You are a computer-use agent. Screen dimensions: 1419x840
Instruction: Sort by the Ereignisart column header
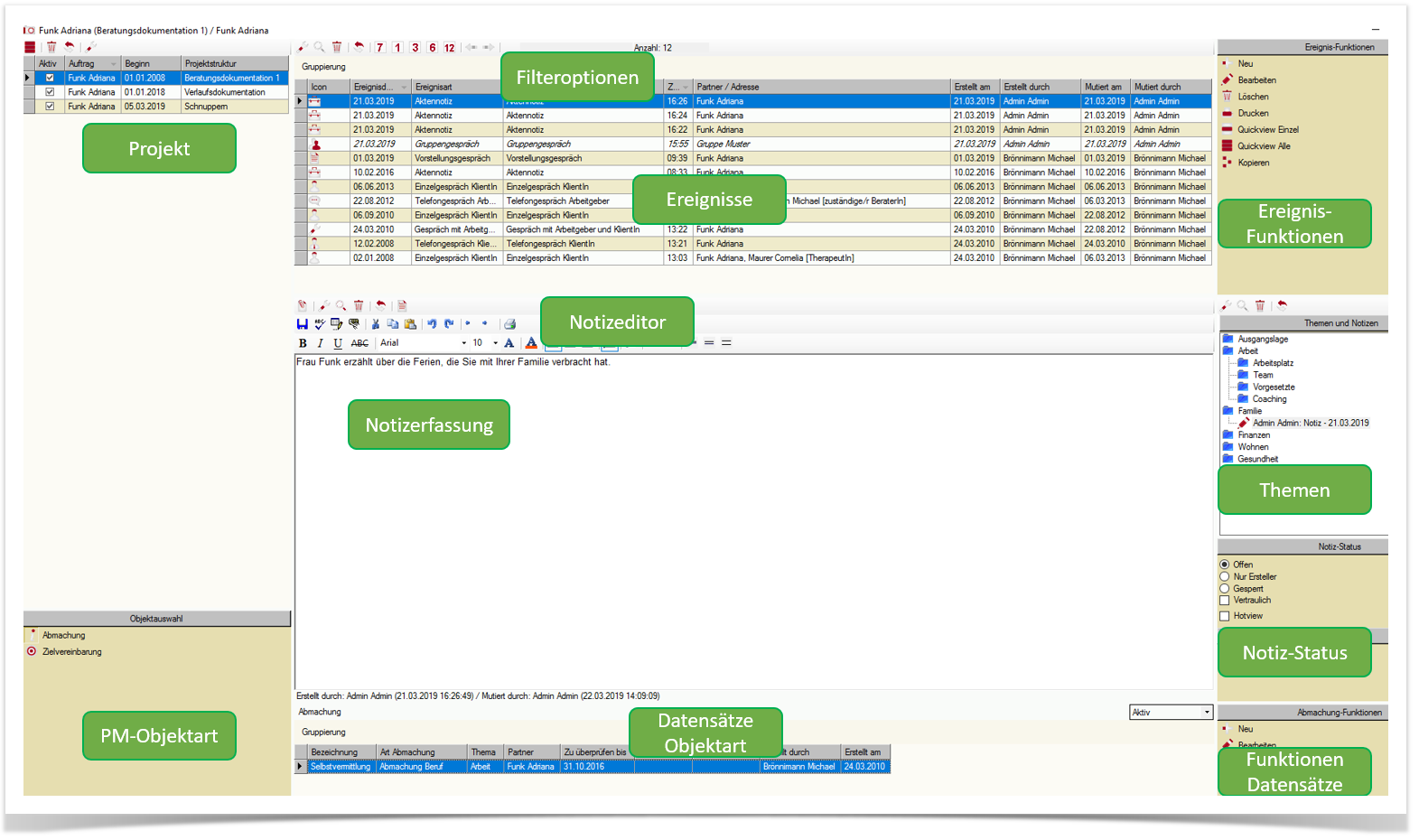tap(456, 87)
